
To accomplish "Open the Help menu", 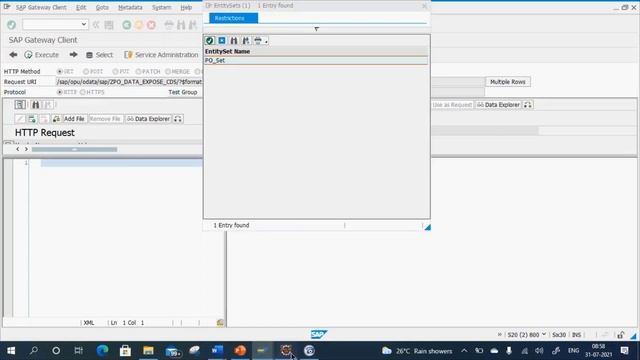I will [186, 7].
